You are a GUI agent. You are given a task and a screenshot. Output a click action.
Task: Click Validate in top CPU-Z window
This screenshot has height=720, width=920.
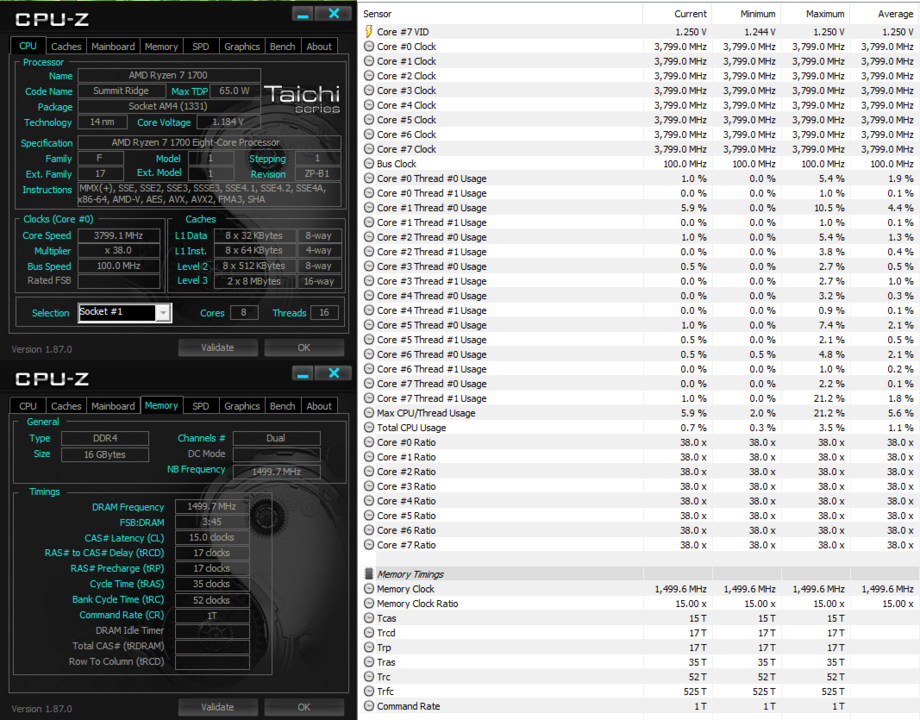(218, 347)
